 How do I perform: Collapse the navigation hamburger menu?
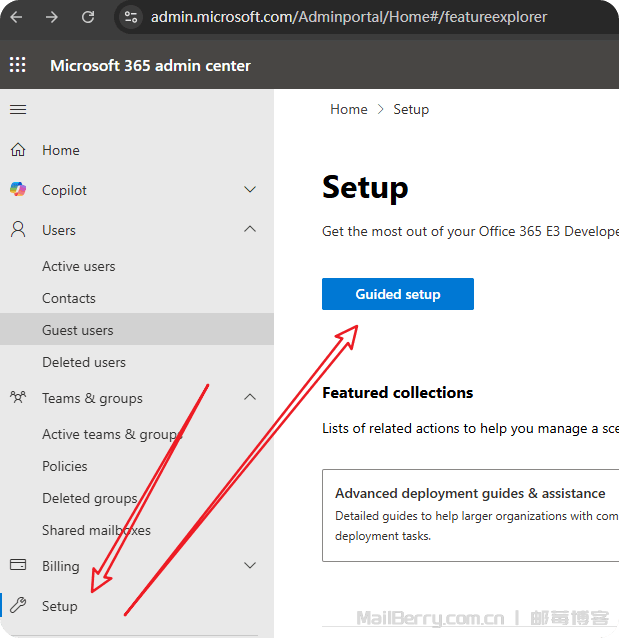pyautogui.click(x=18, y=109)
